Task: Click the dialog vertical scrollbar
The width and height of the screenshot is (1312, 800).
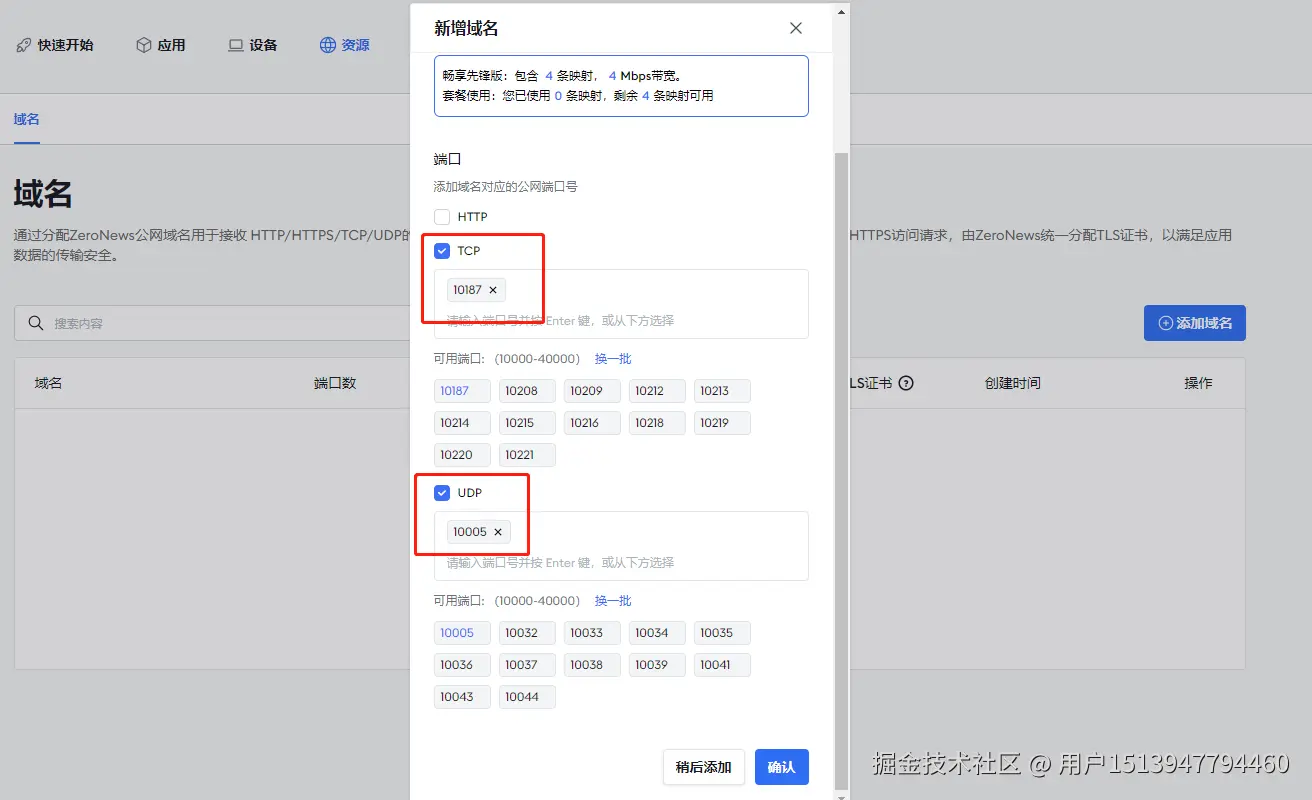Action: coord(841,470)
